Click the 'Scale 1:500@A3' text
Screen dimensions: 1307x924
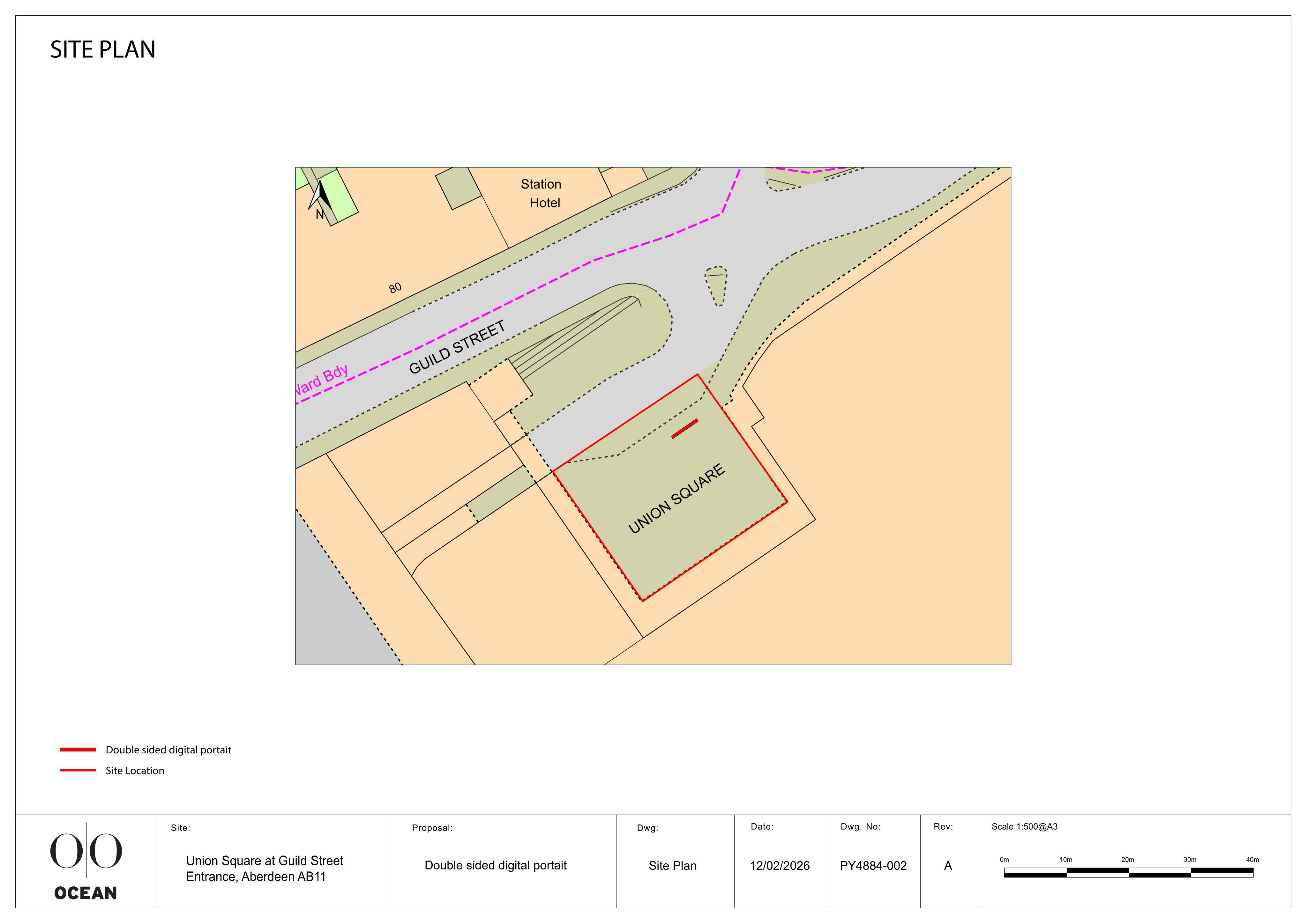[1025, 827]
